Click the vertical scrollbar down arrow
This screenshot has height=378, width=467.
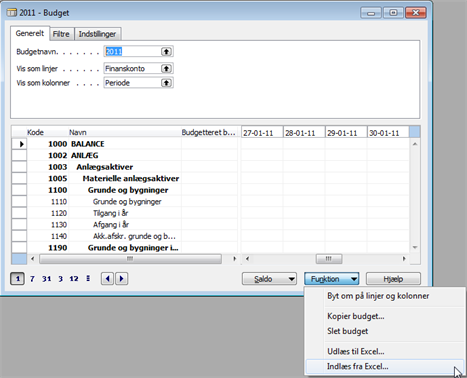coord(415,248)
